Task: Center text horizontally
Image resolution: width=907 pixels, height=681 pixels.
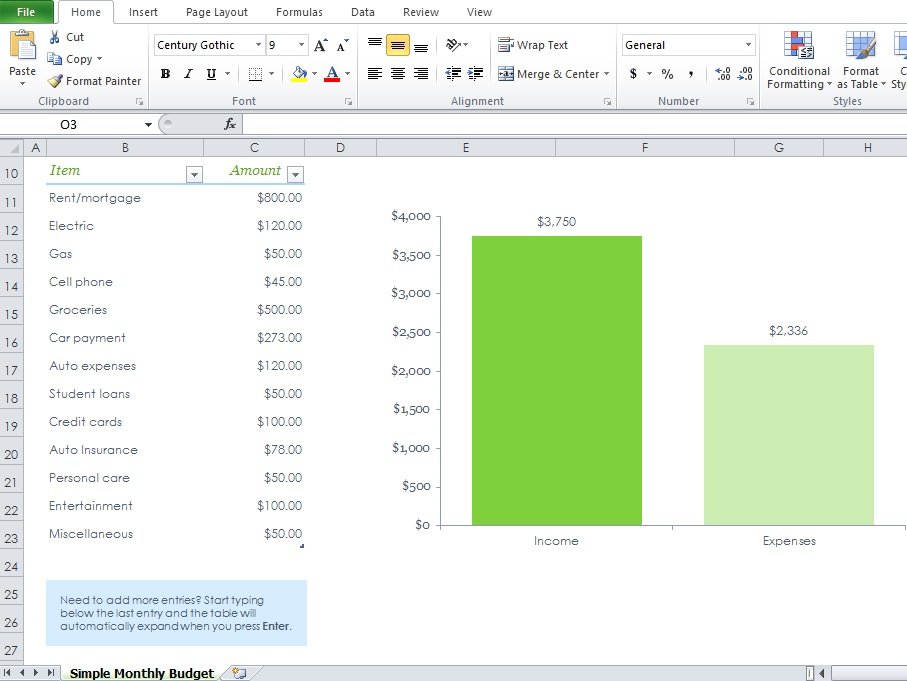Action: [398, 73]
